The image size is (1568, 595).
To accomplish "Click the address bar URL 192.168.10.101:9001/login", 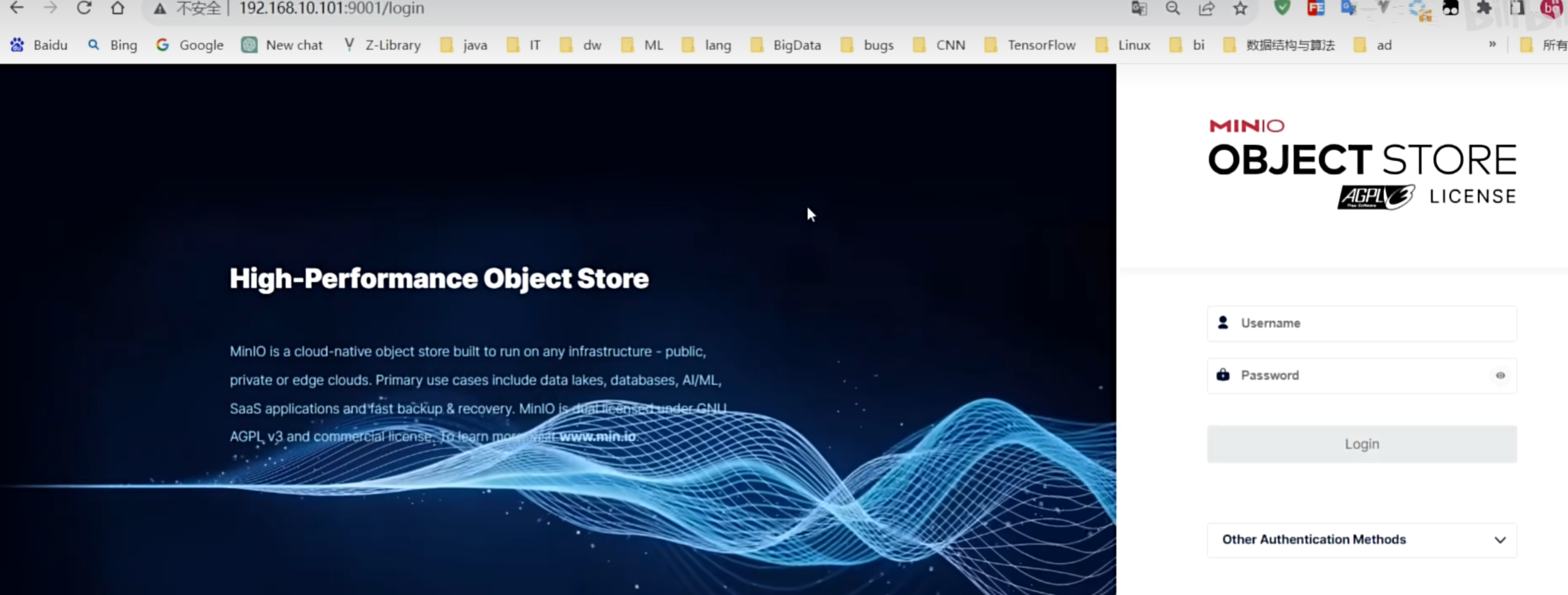I will pos(332,9).
